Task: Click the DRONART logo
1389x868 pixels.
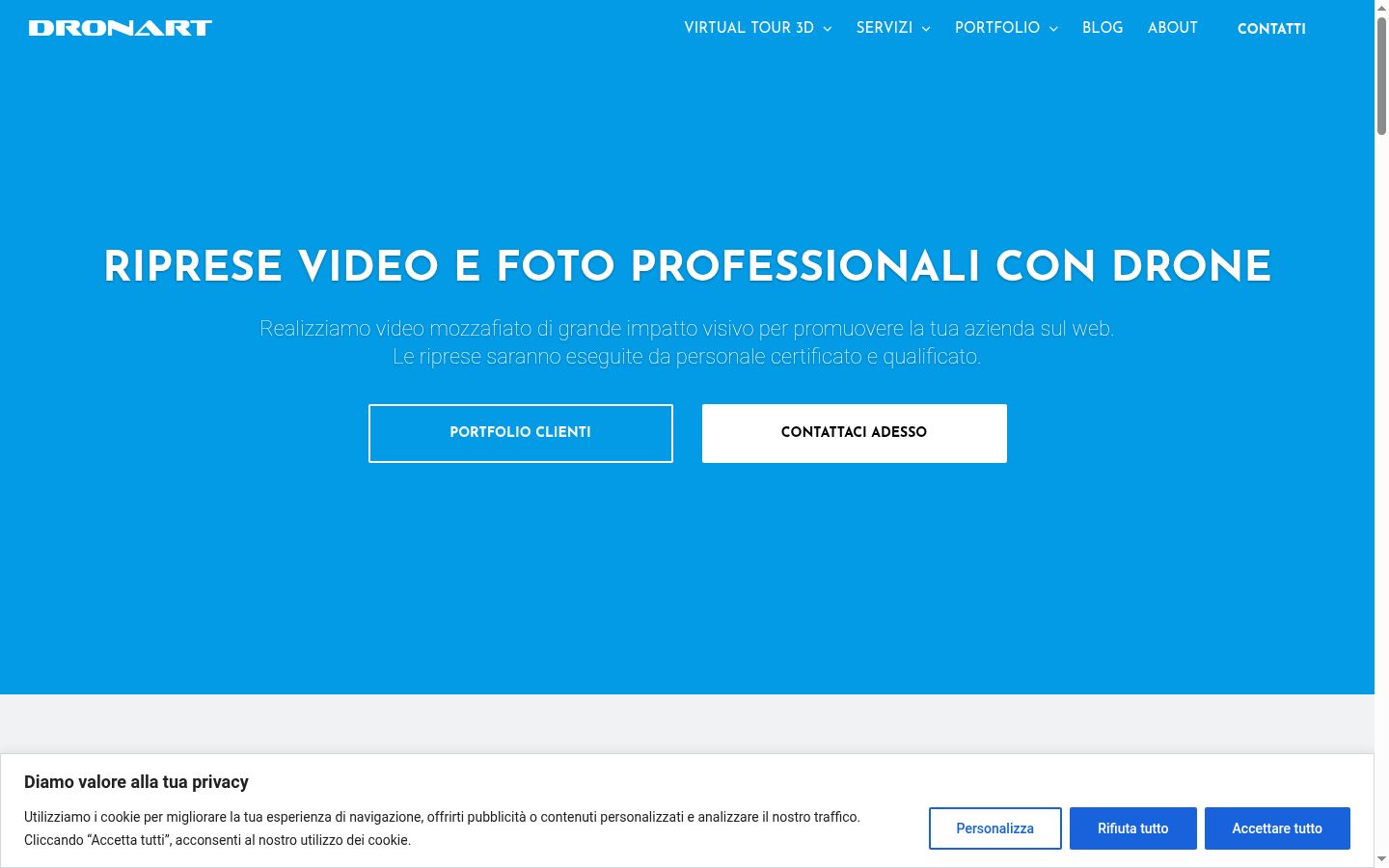Action: [120, 28]
